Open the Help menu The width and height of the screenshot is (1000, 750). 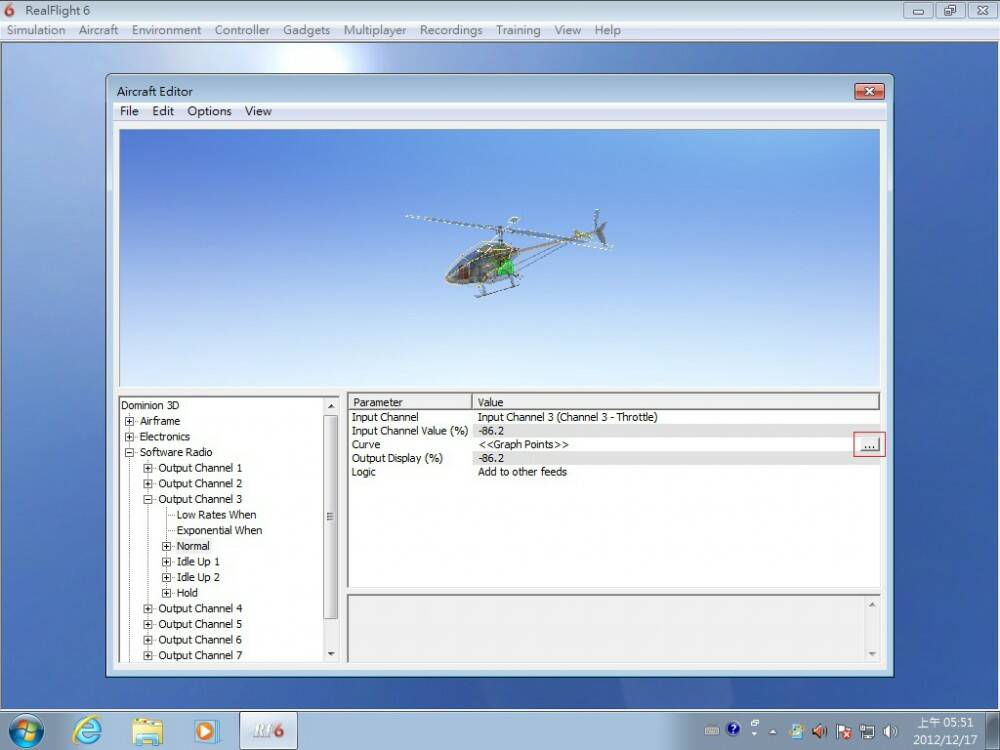click(x=607, y=30)
